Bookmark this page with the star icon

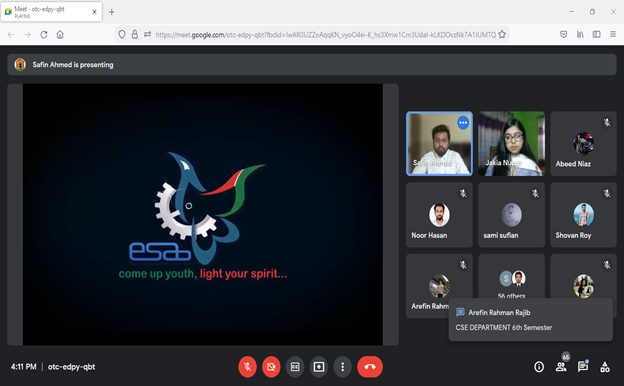point(502,35)
